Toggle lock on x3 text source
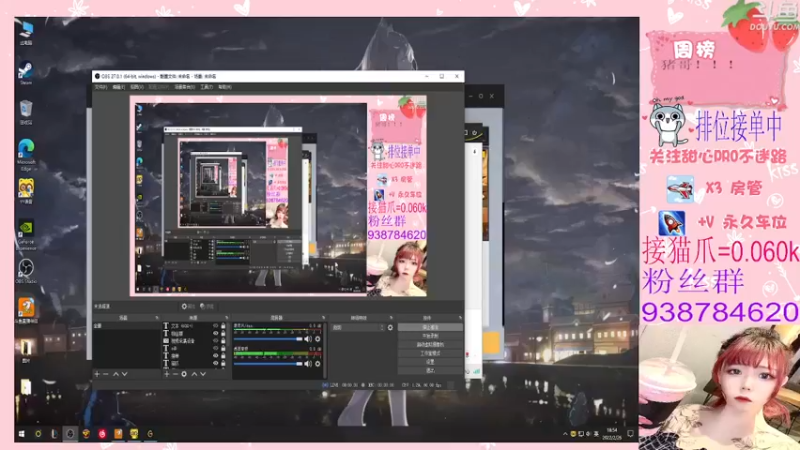Image resolution: width=800 pixels, height=450 pixels. click(x=223, y=348)
